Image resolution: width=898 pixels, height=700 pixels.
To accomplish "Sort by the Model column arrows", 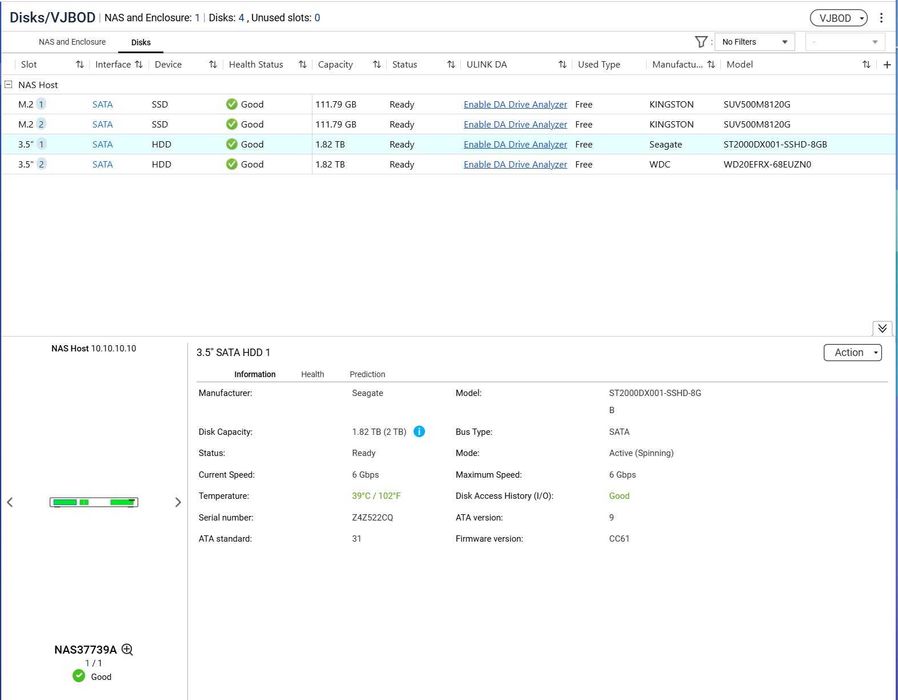I will coord(866,65).
